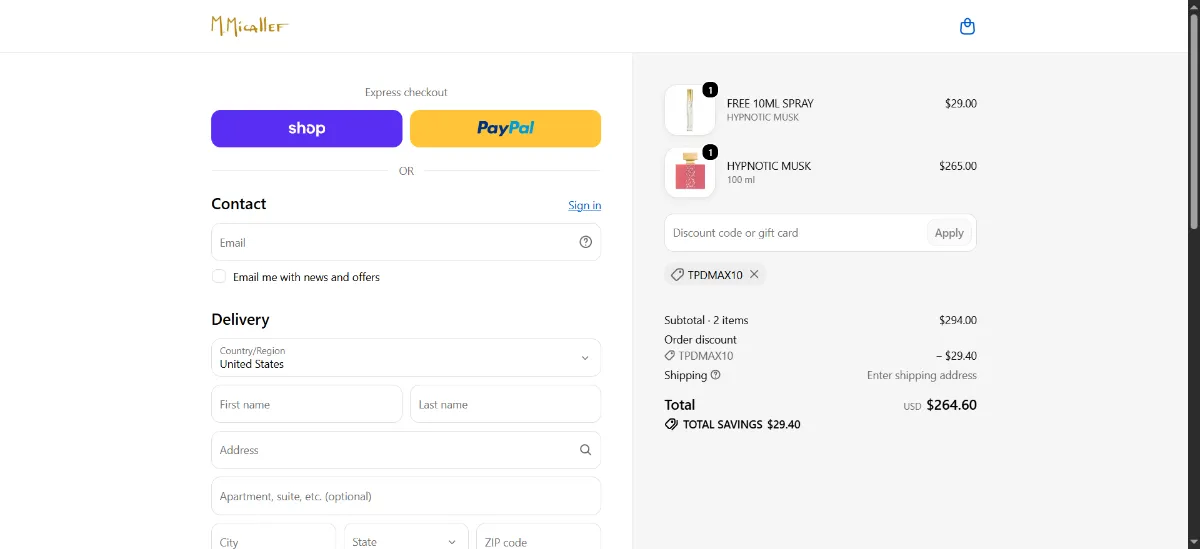Screen dimensions: 1200x549
Task: Click the Sign in link
Action: (585, 205)
